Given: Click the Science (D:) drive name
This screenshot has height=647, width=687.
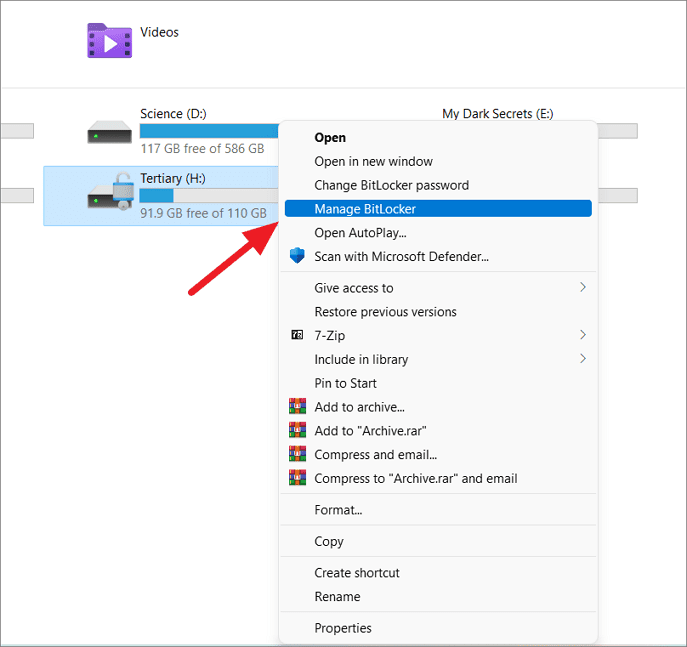Looking at the screenshot, I should (173, 113).
